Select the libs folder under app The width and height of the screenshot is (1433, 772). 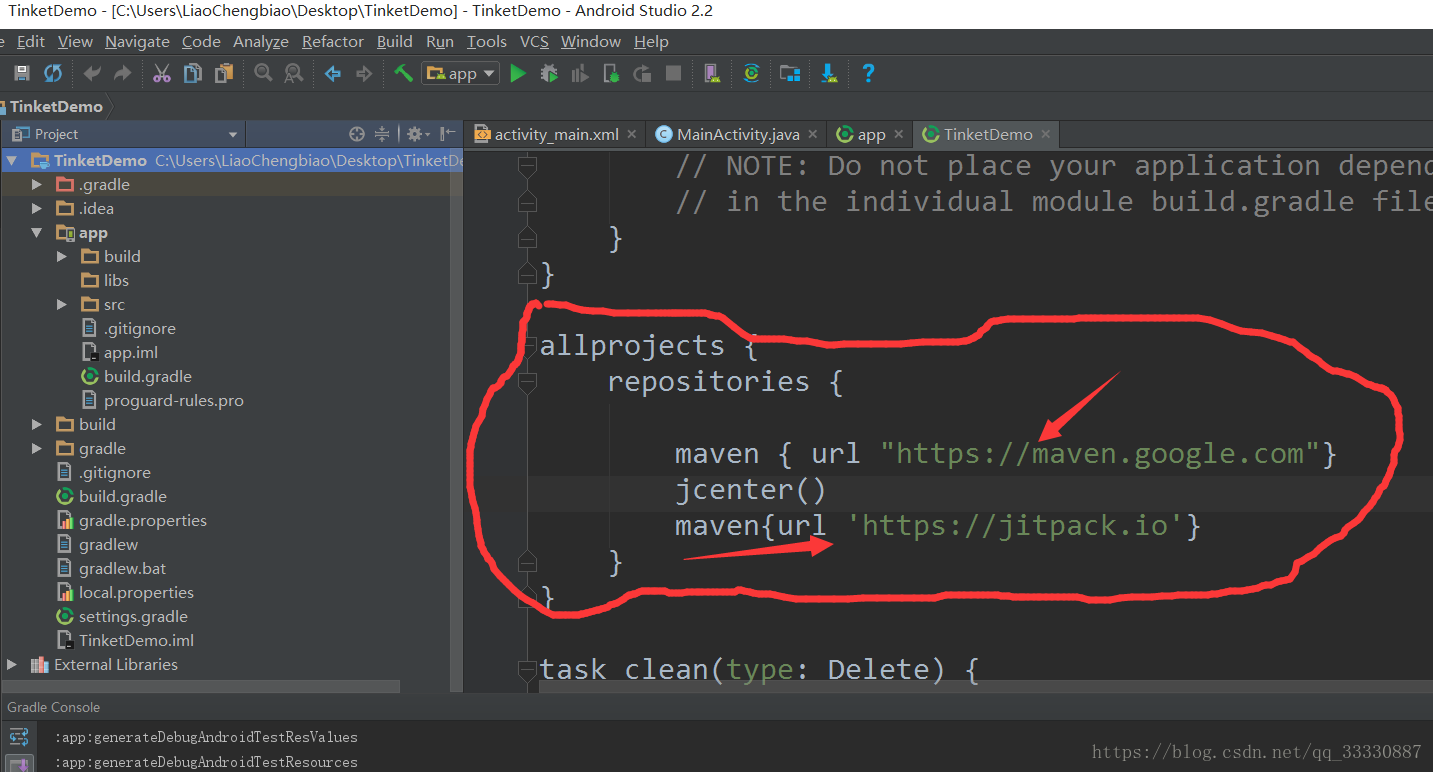(x=116, y=280)
